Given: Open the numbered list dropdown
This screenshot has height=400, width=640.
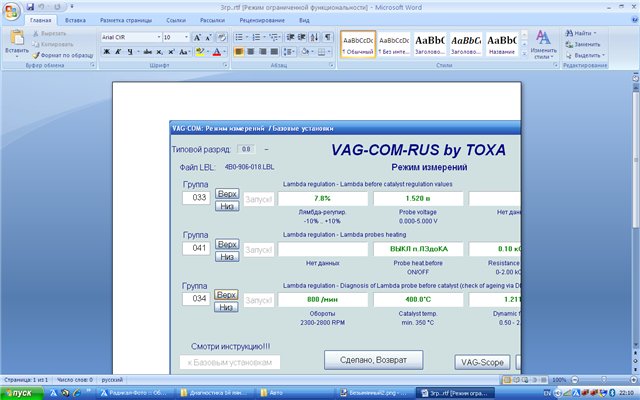Looking at the screenshot, I should coord(264,38).
